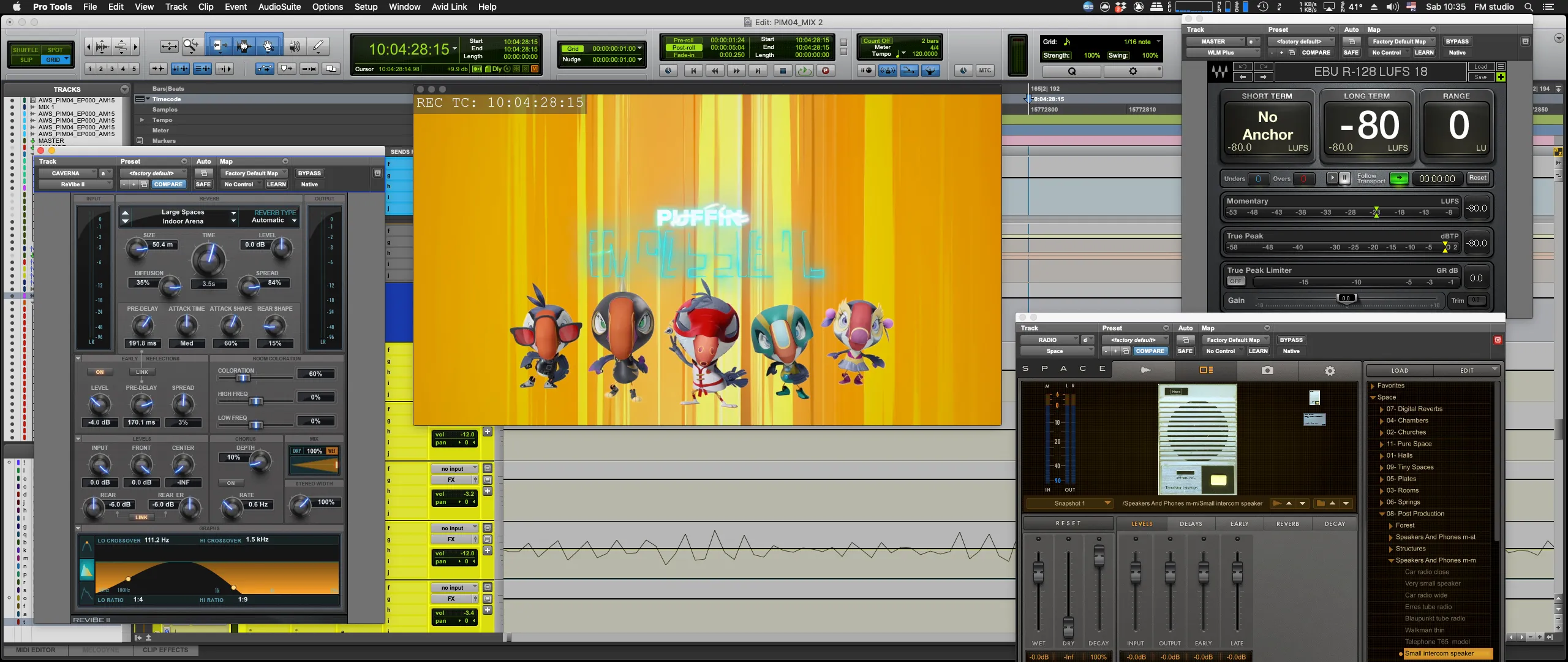Expand Favorites folder in Space browser
The image size is (1568, 662).
(x=1372, y=386)
